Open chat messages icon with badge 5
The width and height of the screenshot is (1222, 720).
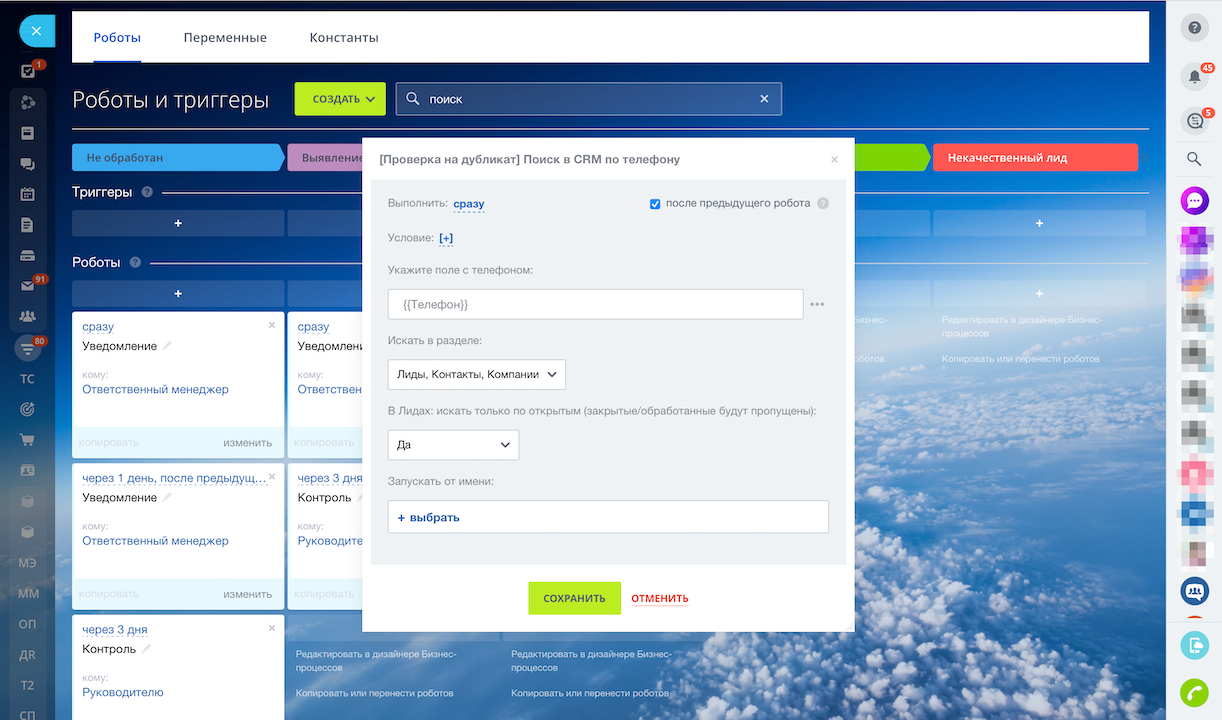coord(1194,121)
